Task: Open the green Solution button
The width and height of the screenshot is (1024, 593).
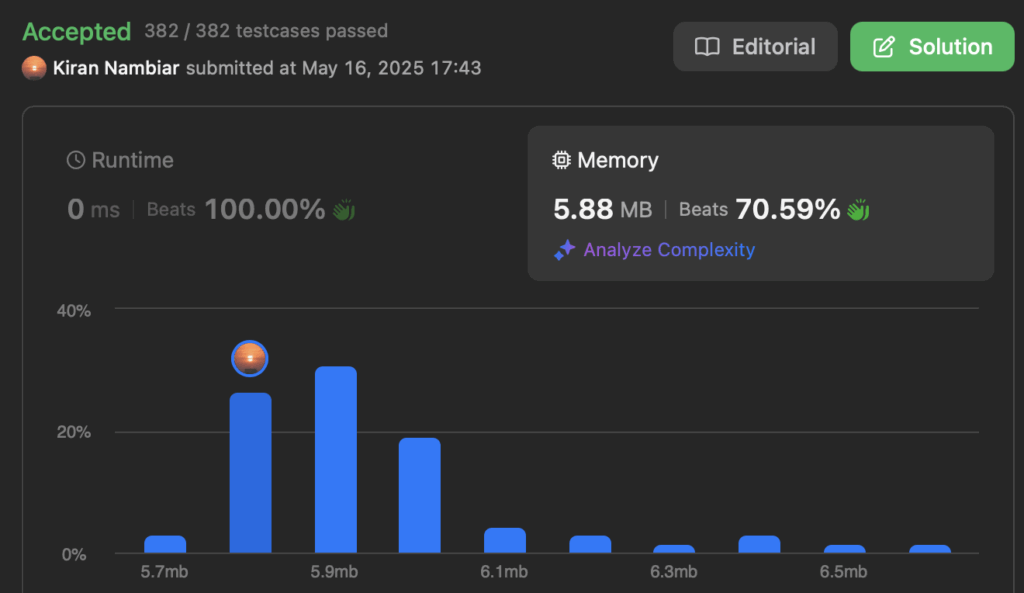Action: click(932, 47)
